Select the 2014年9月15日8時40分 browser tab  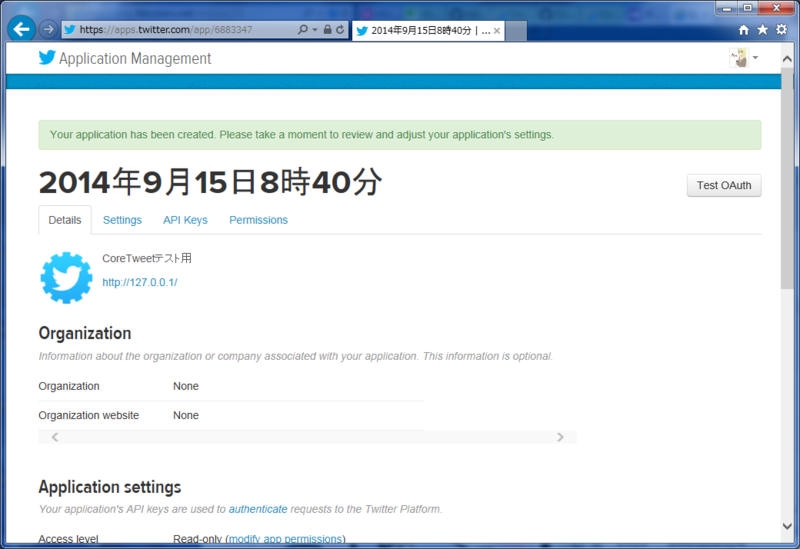(428, 31)
